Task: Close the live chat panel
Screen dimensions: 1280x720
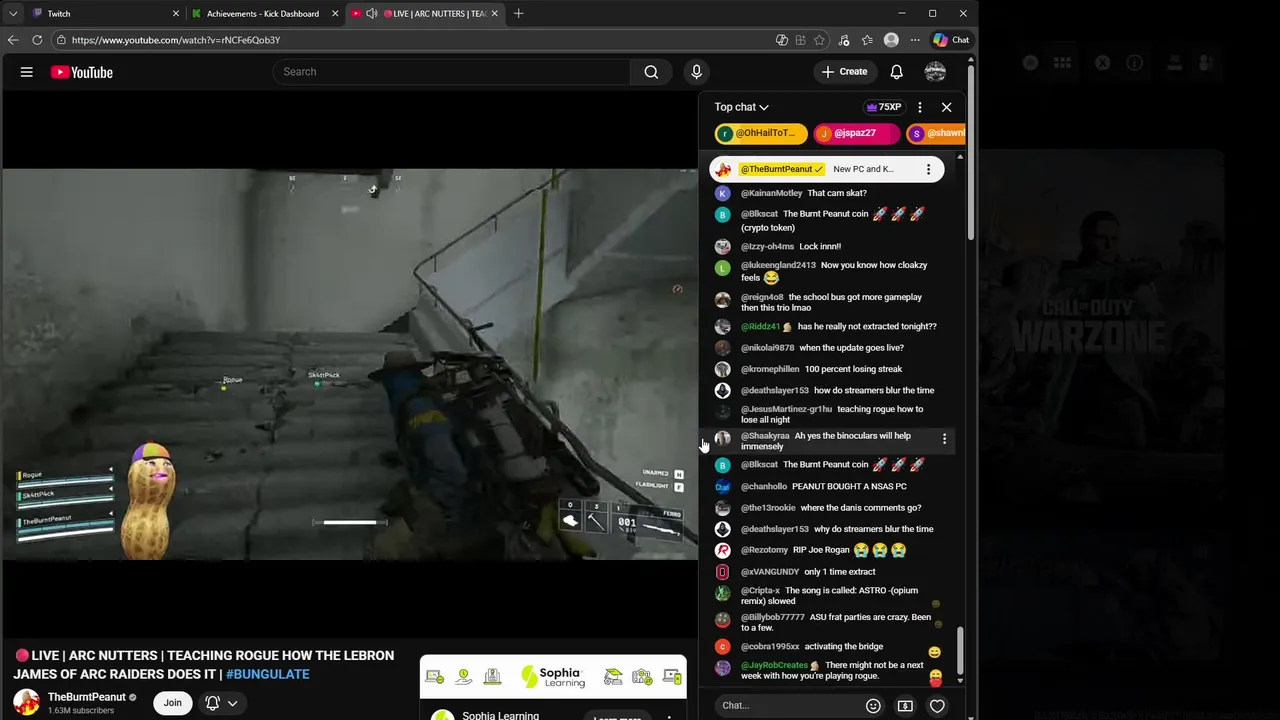Action: pos(947,107)
